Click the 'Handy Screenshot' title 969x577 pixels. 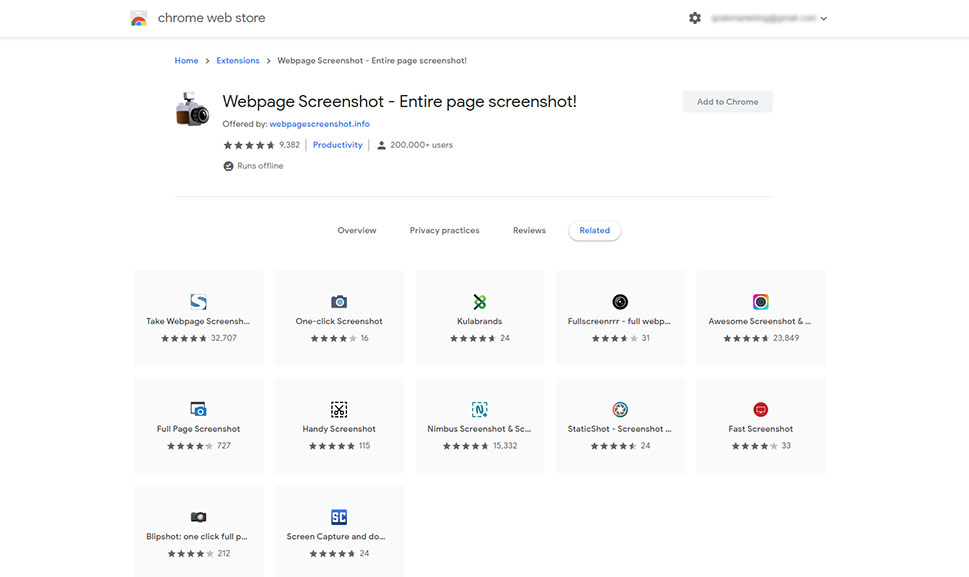tap(339, 429)
